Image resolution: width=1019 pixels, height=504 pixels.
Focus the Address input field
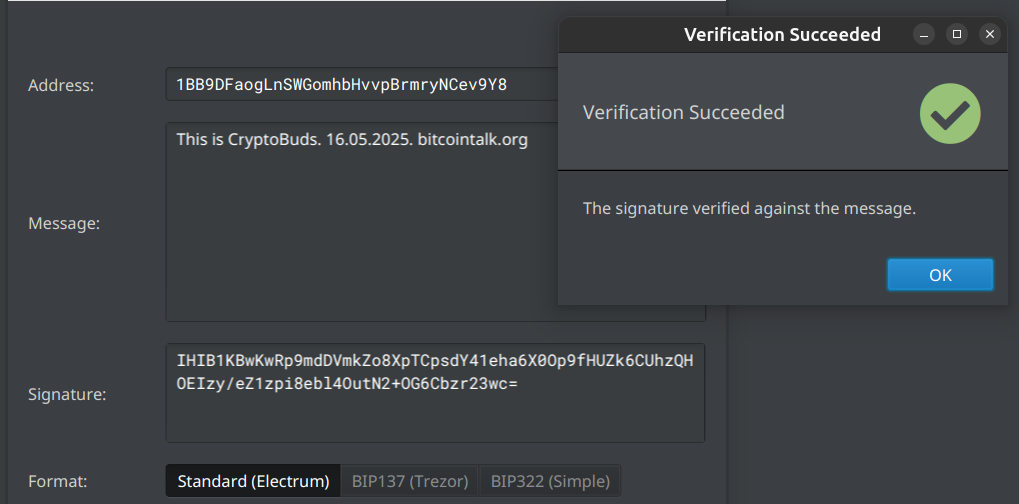coord(363,84)
